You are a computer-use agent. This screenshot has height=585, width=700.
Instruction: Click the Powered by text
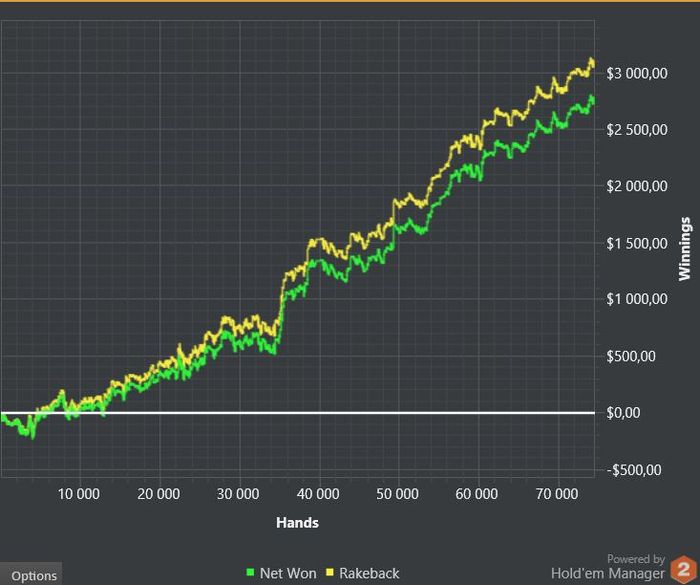pyautogui.click(x=636, y=559)
